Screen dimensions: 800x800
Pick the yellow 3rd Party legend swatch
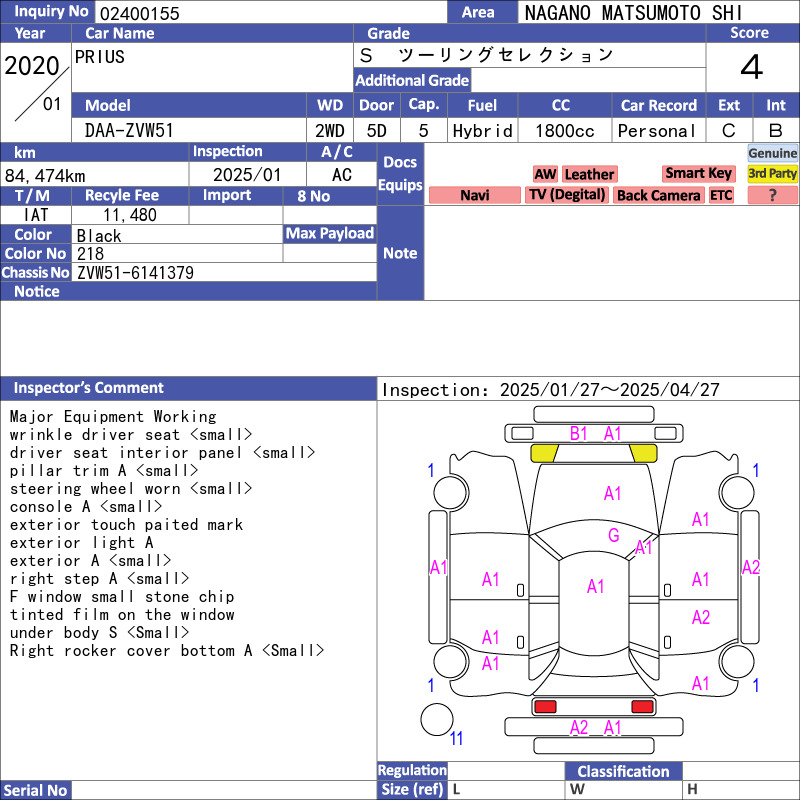773,173
